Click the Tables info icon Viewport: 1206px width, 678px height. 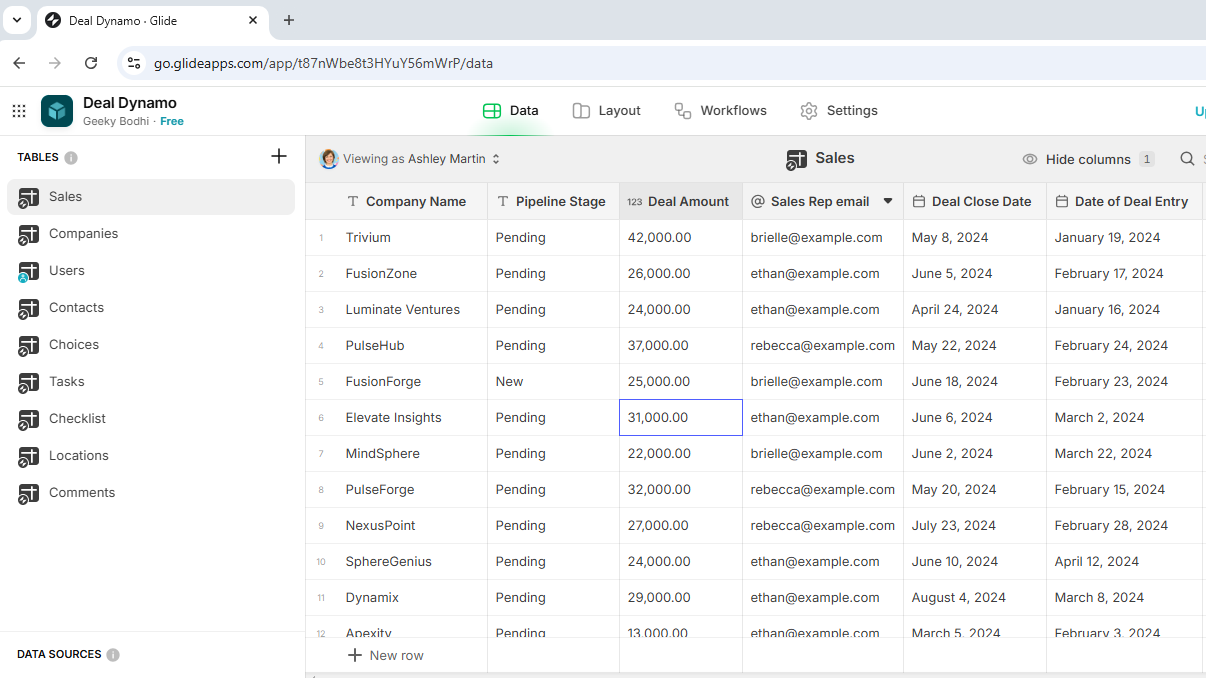[71, 158]
